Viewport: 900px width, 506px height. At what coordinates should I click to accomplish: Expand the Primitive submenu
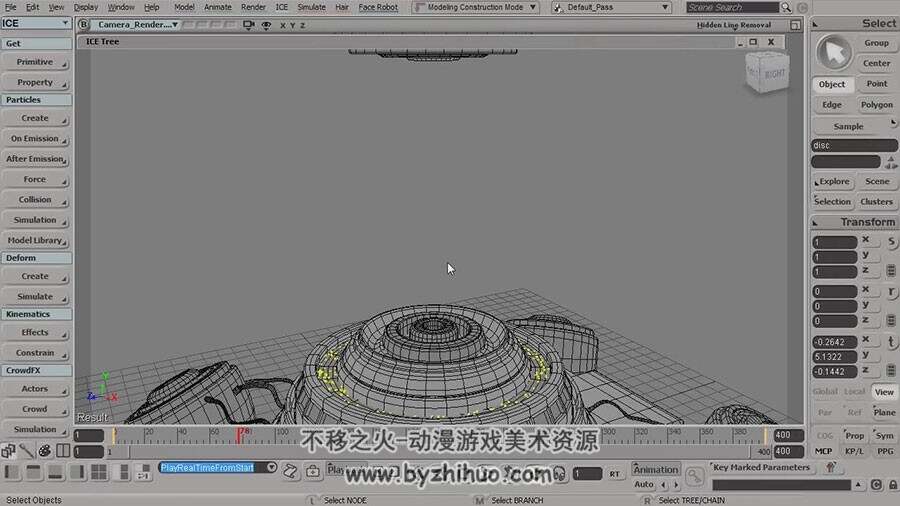36,62
